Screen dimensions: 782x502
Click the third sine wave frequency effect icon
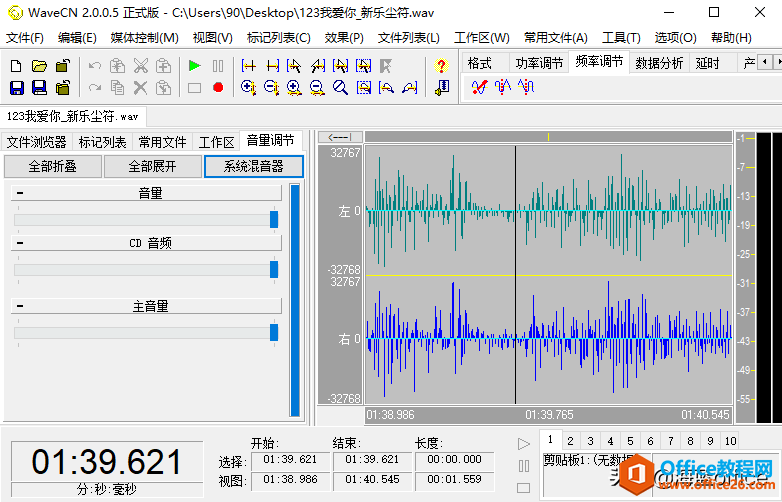[526, 87]
